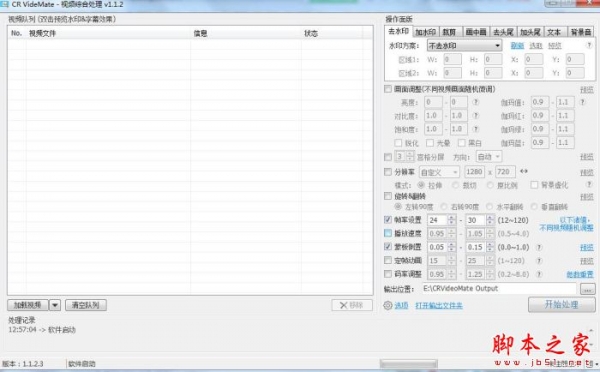Switch to the 画中画 tab
The image size is (600, 372).
(476, 32)
